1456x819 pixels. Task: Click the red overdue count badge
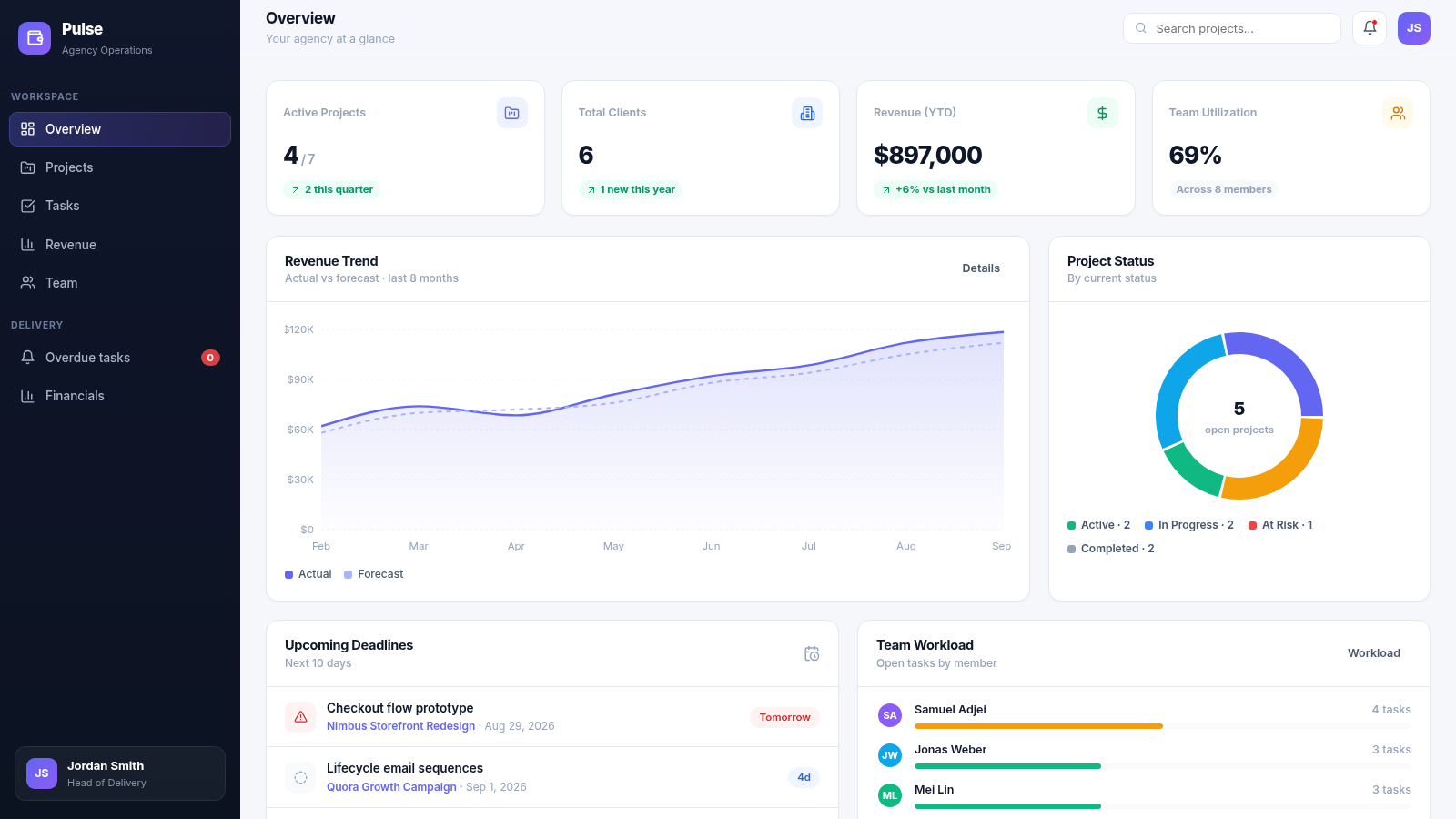210,358
